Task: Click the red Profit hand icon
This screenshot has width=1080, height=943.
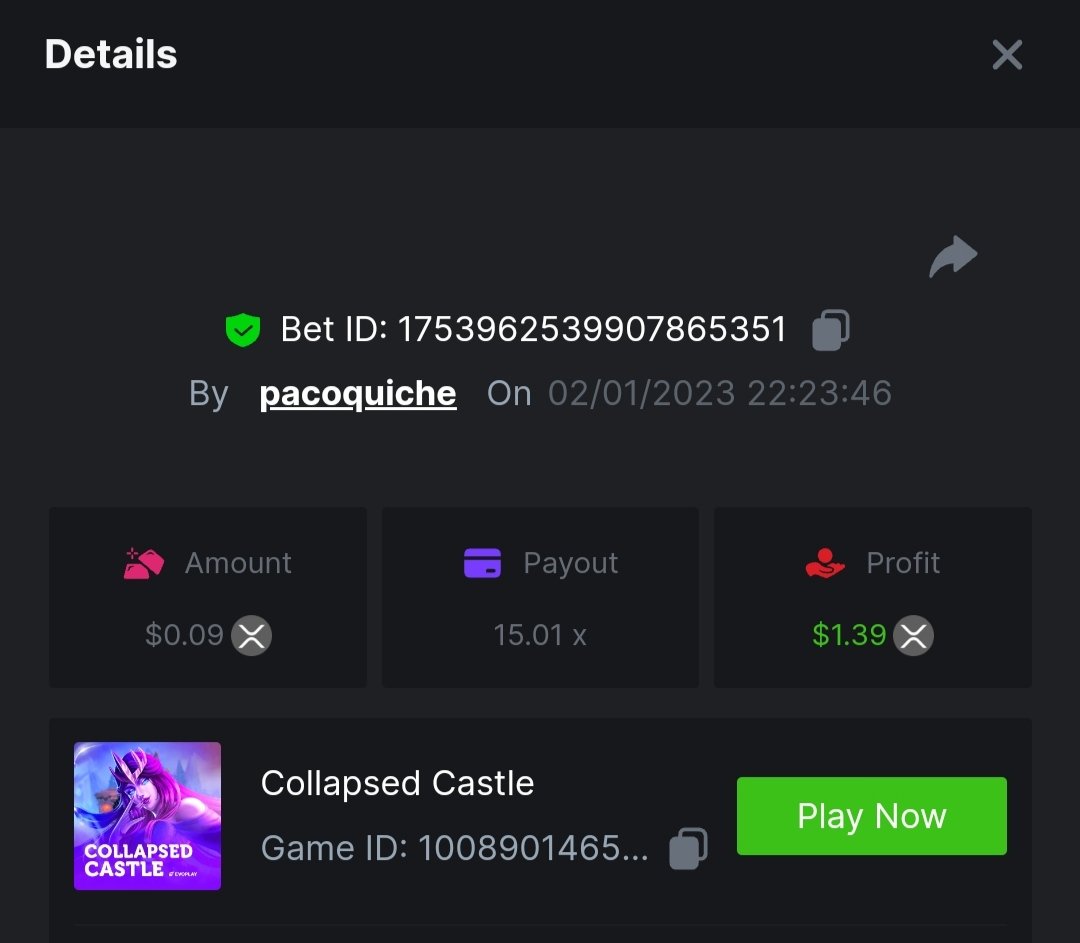Action: click(825, 564)
